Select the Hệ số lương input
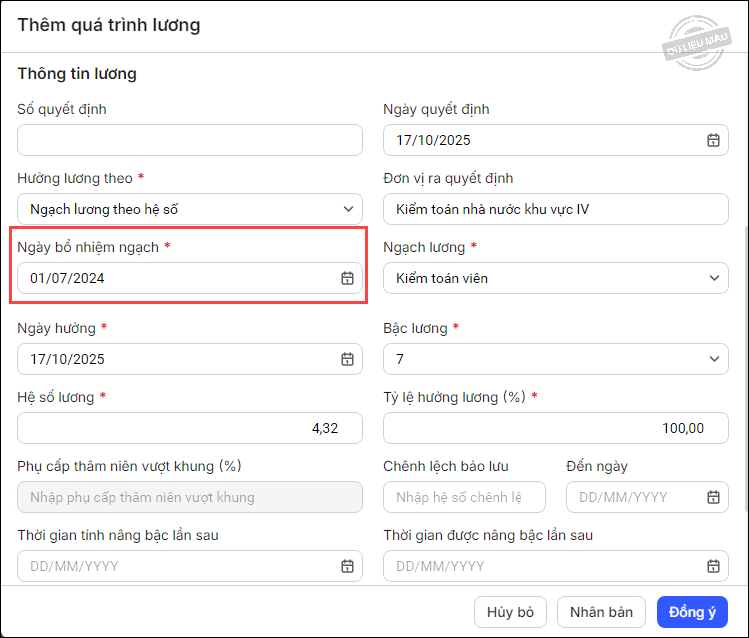Image resolution: width=749 pixels, height=638 pixels. tap(190, 428)
